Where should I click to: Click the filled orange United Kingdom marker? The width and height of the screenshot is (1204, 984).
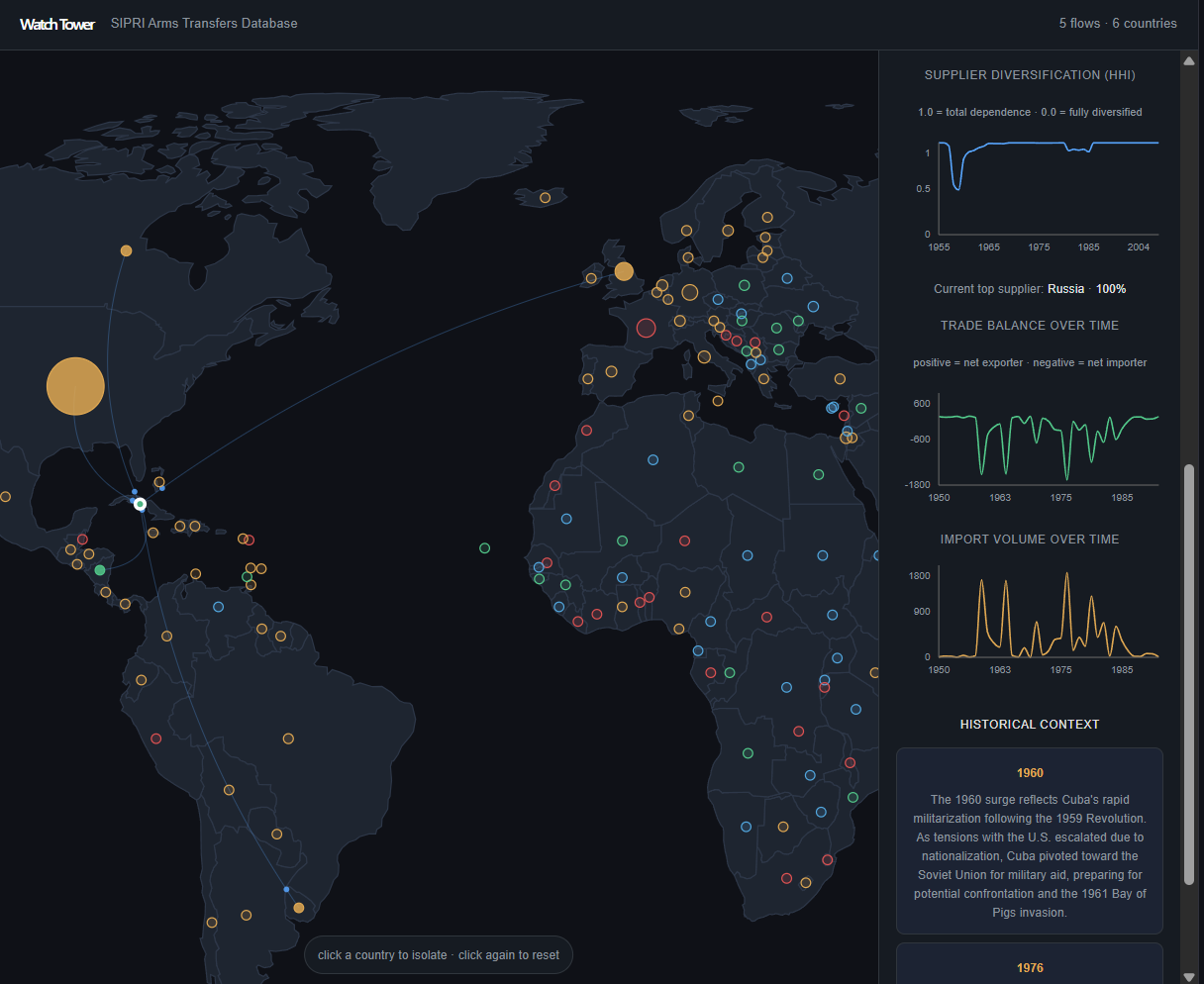tap(624, 271)
